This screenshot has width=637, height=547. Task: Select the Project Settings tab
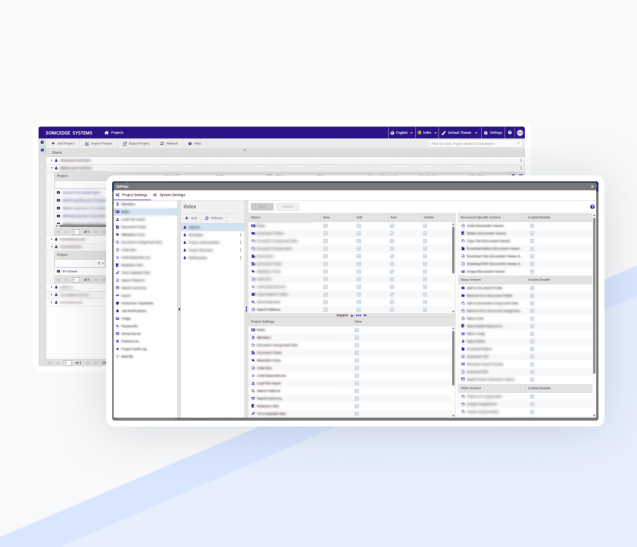(132, 195)
